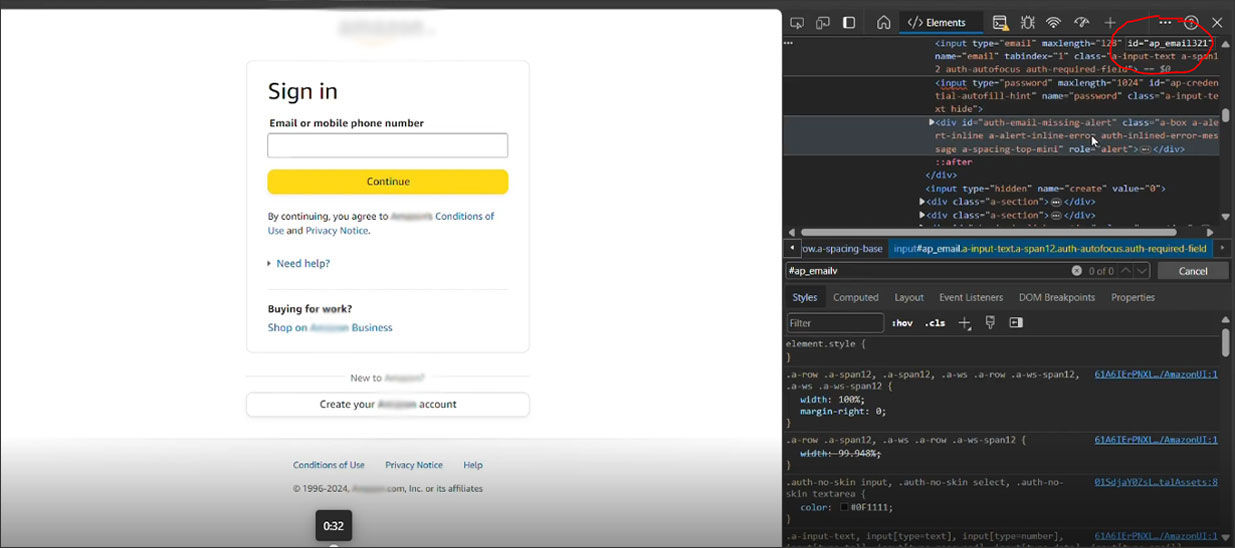Open the footer Help link
1235x549 pixels.
[473, 465]
